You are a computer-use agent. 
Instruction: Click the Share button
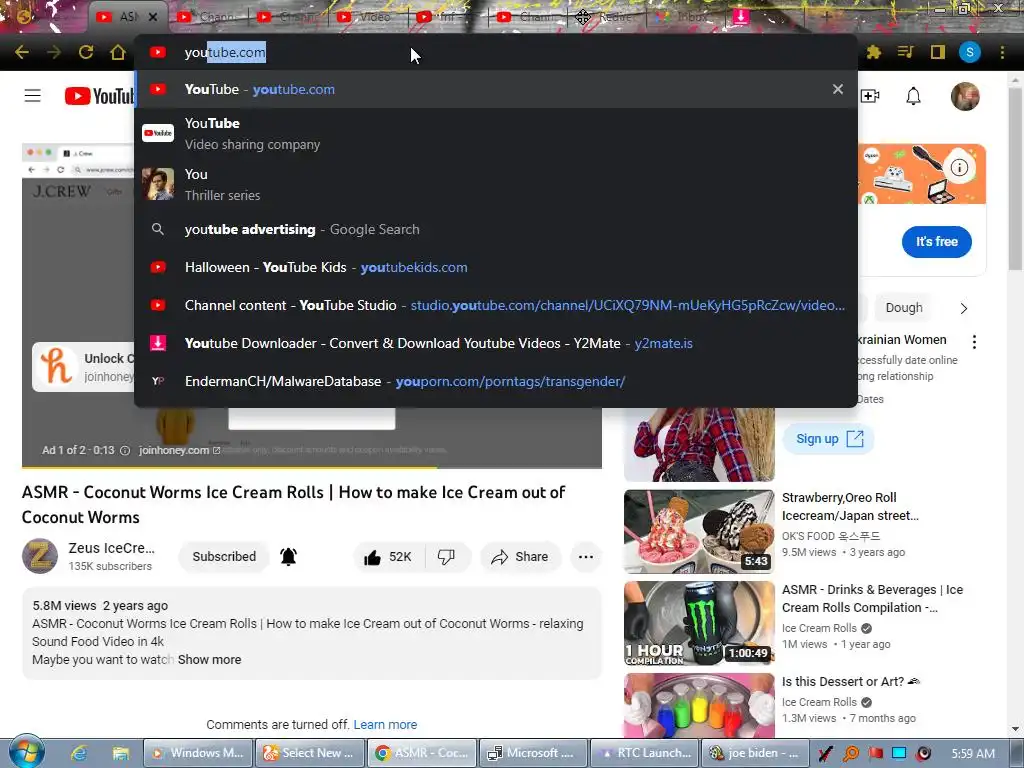tap(520, 557)
